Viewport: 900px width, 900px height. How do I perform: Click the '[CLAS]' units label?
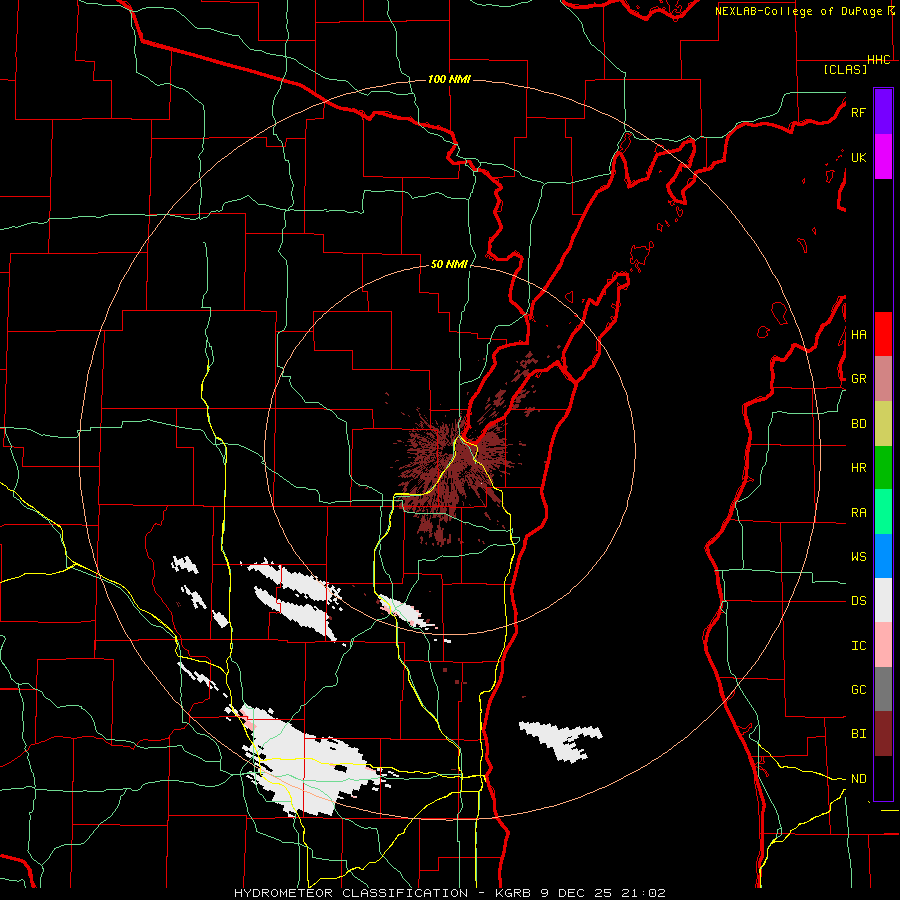point(845,69)
